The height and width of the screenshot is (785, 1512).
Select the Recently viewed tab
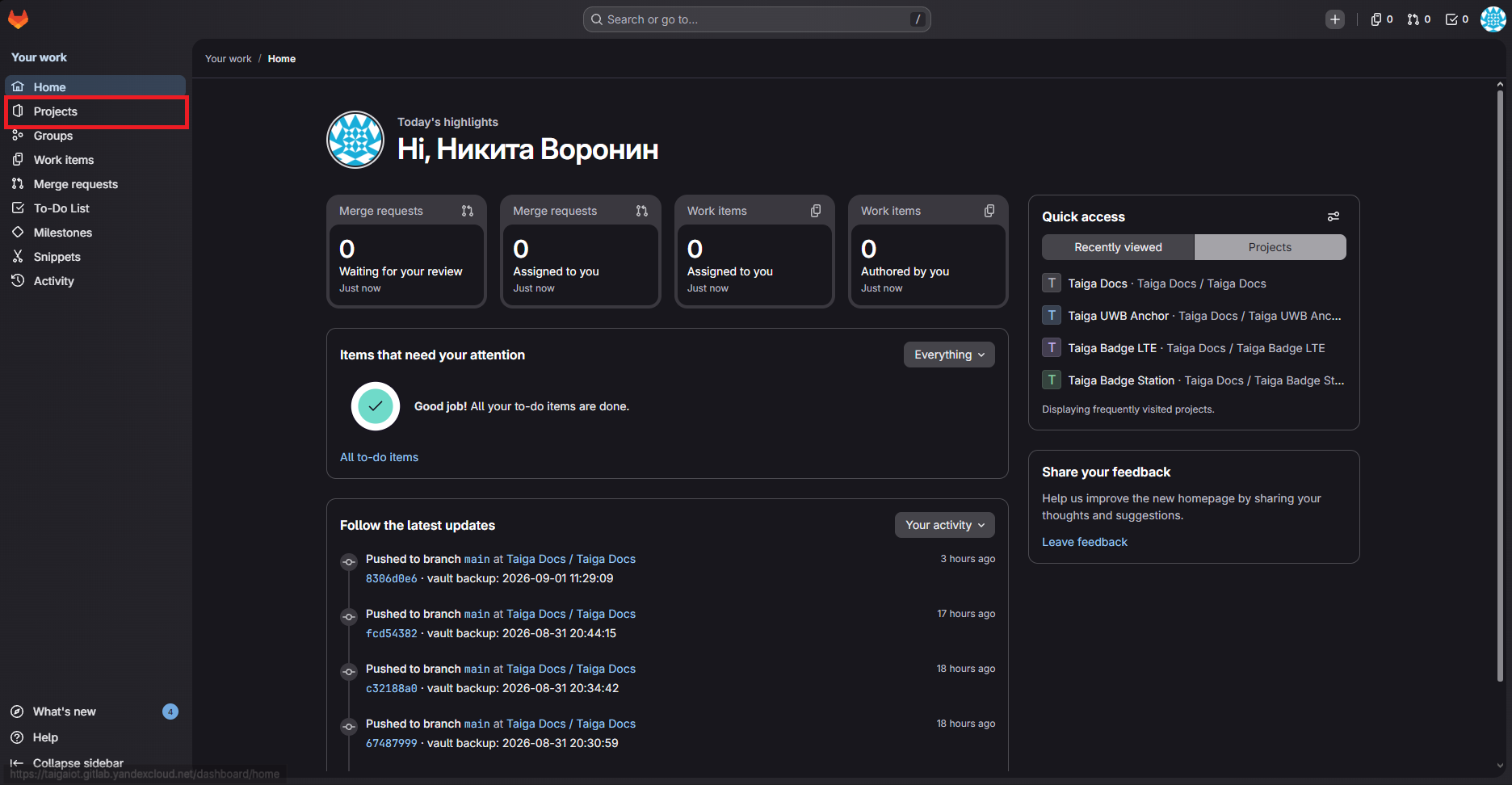(1118, 247)
